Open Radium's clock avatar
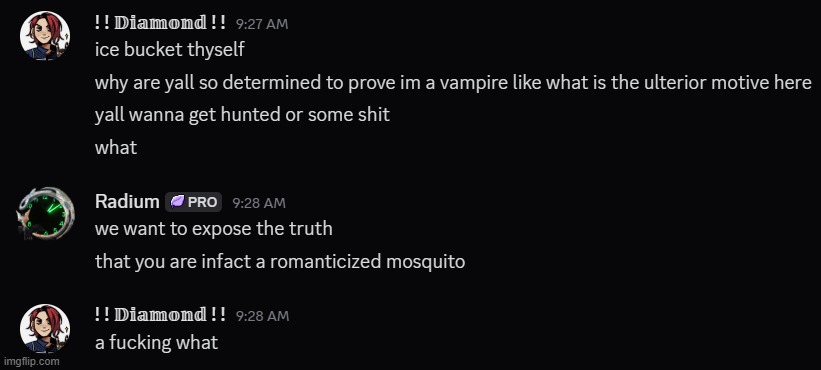This screenshot has width=821, height=370. [46, 214]
